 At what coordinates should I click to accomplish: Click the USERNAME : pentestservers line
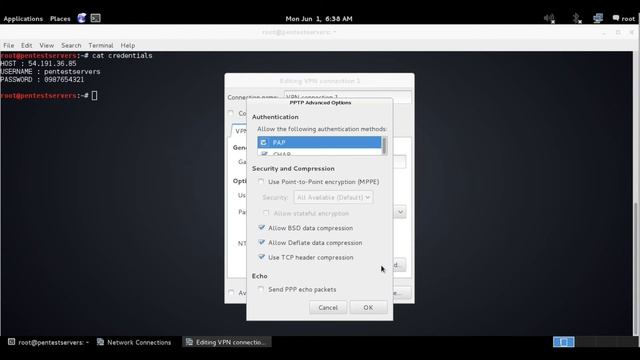[x=50, y=71]
